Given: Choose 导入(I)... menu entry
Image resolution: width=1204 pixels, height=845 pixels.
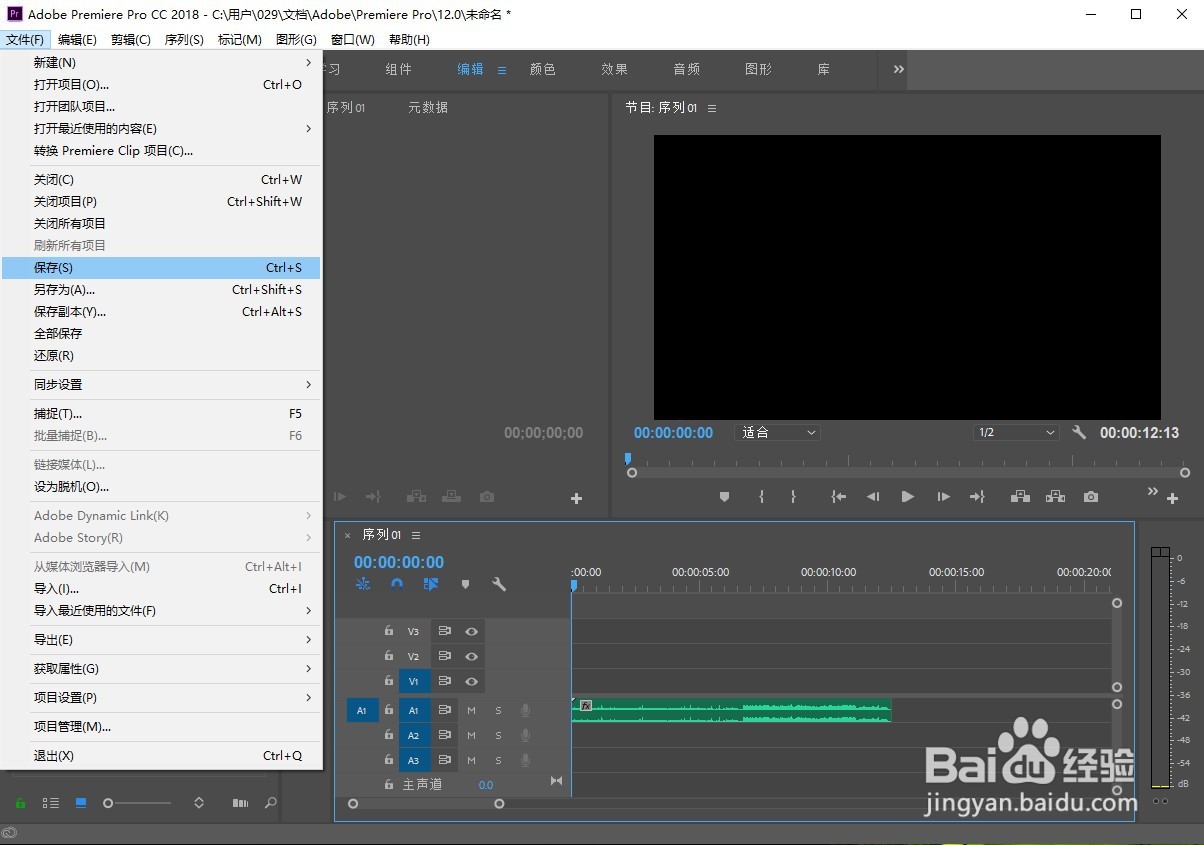Looking at the screenshot, I should click(161, 588).
